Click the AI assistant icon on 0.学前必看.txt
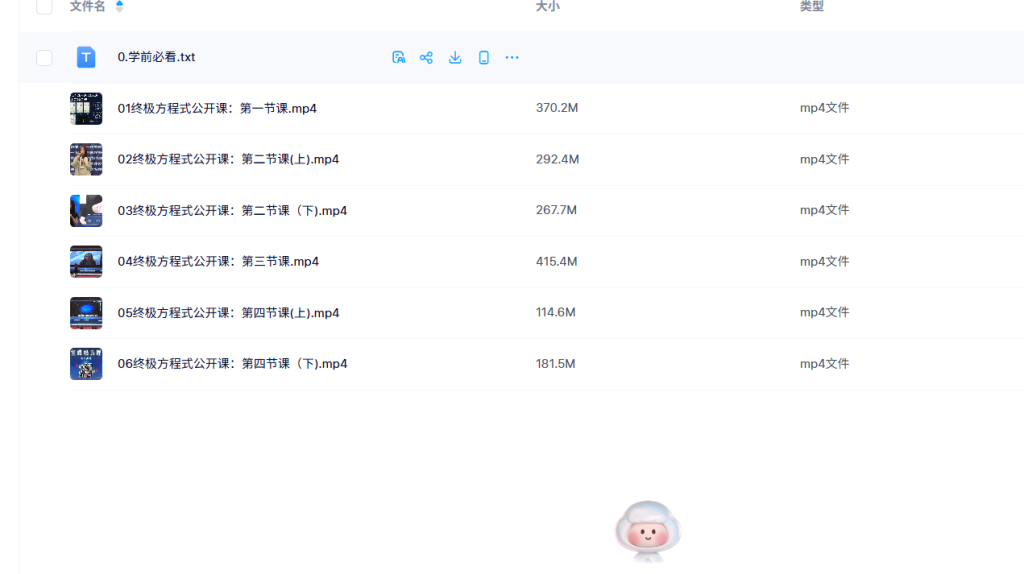Screen dimensions: 1024x574 398,58
